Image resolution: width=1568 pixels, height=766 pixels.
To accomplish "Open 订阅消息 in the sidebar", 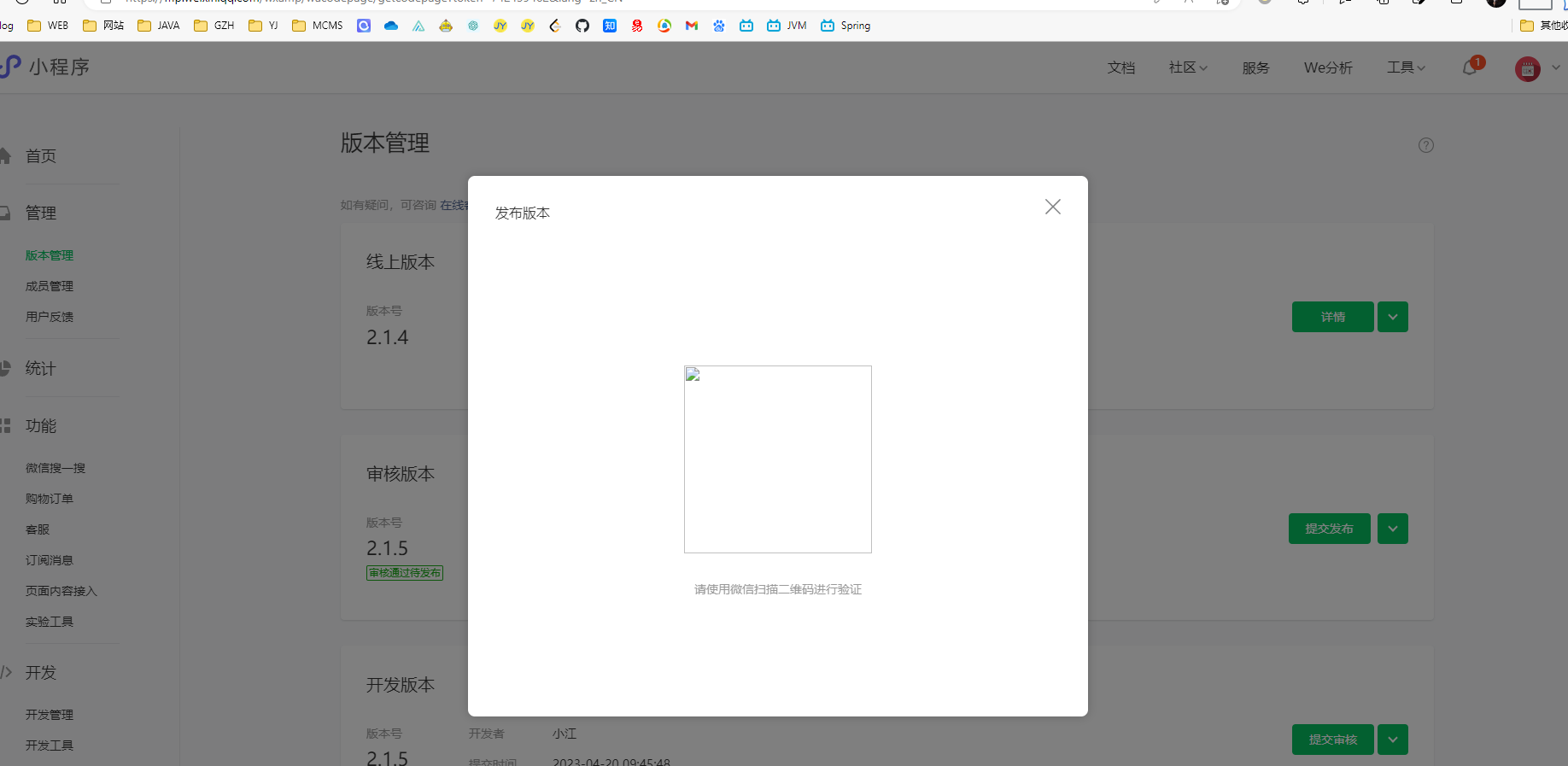I will 50,560.
